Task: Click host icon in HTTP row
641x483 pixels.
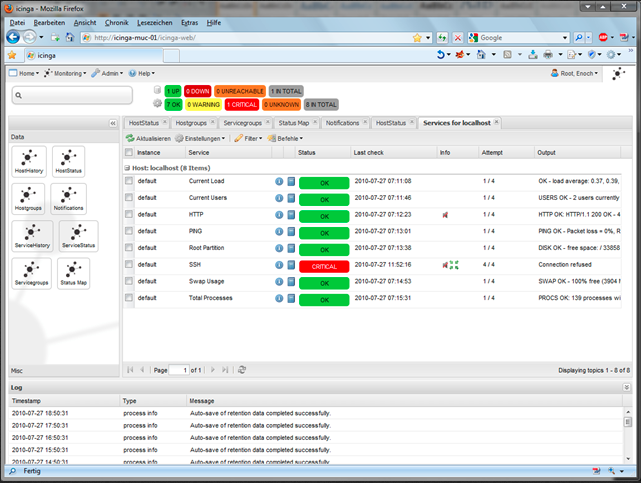Action: point(291,215)
